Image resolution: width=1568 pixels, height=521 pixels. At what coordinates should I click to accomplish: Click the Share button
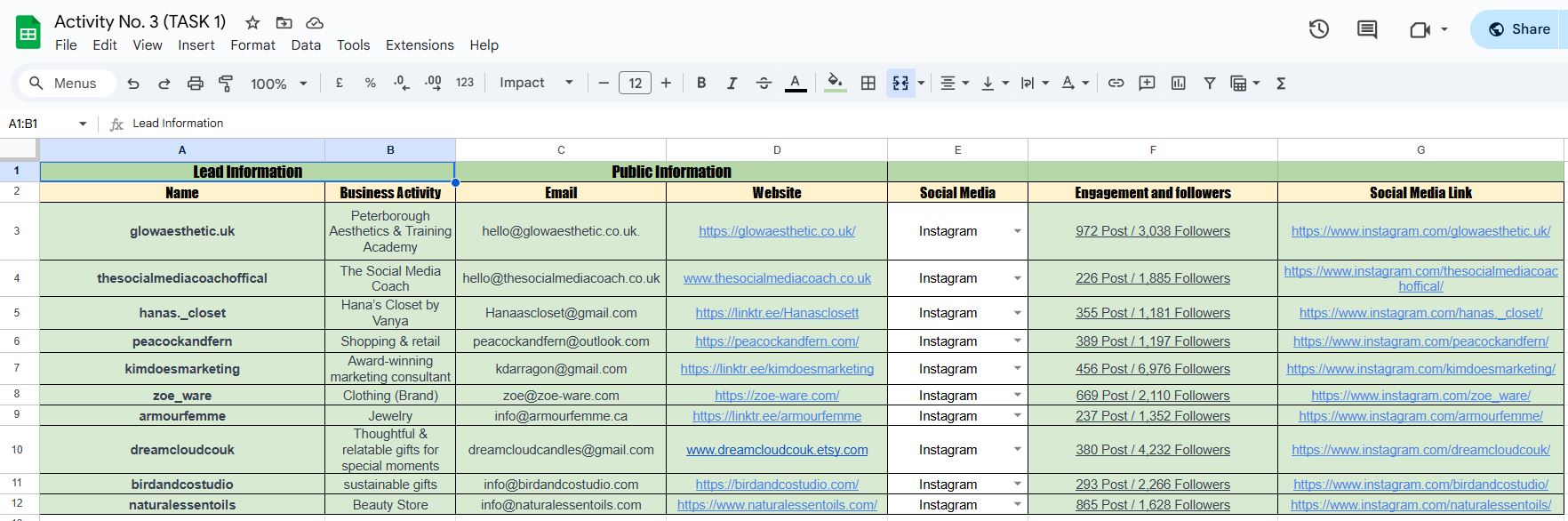point(1518,29)
